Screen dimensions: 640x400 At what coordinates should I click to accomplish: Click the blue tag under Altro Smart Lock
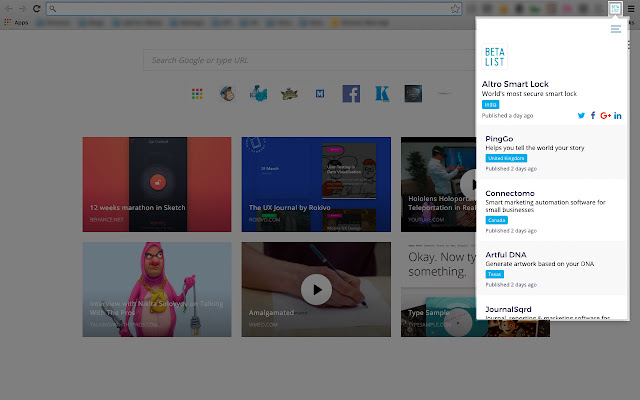[x=490, y=105]
